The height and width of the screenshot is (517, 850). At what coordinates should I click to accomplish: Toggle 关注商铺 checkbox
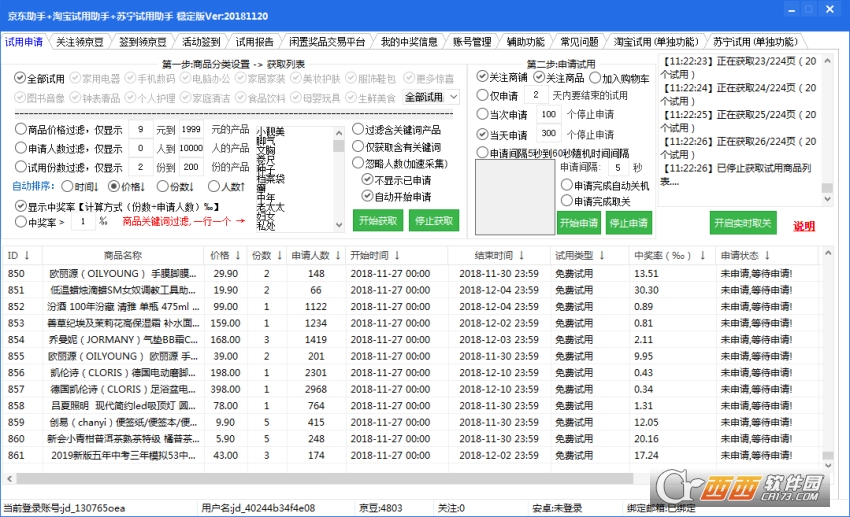[502, 77]
